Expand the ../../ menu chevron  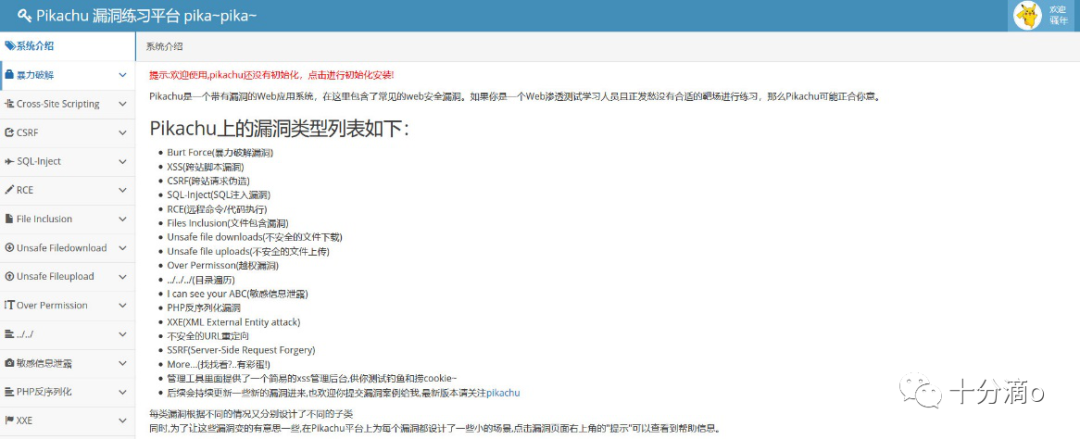pos(123,334)
